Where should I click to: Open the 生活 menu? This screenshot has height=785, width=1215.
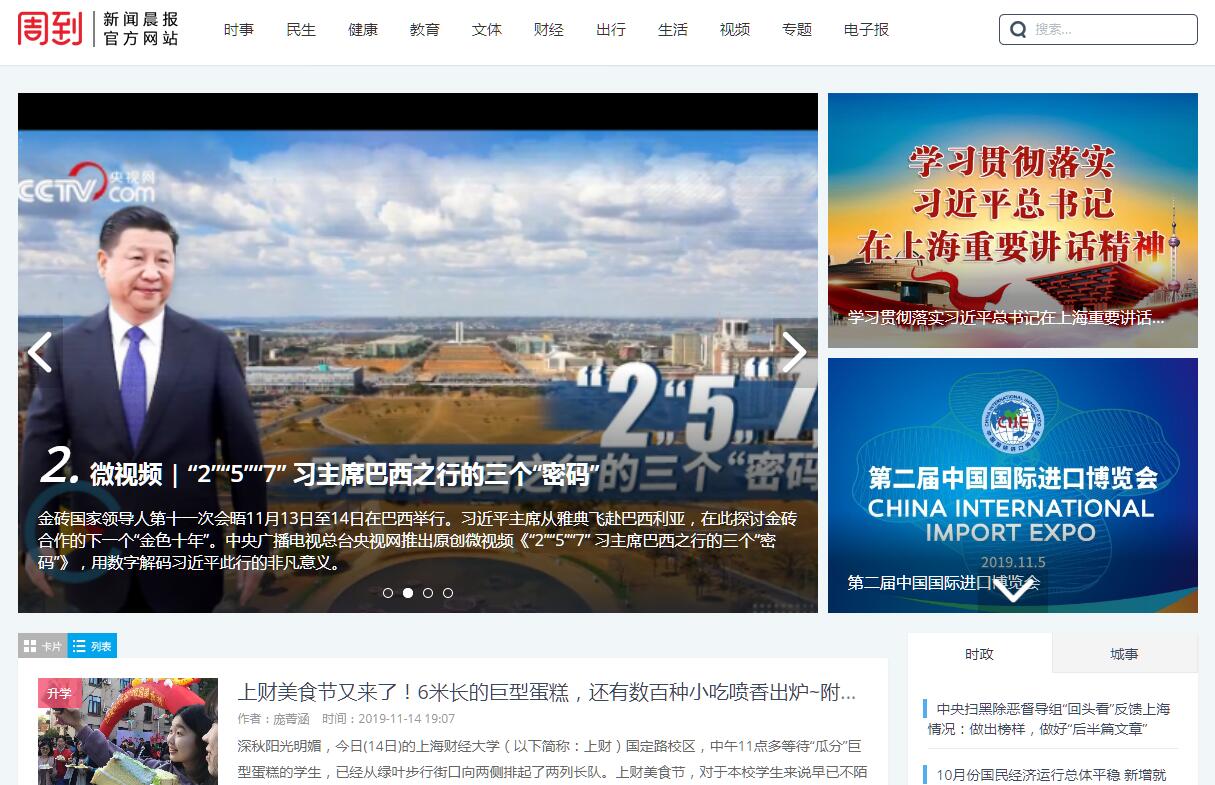pyautogui.click(x=673, y=30)
